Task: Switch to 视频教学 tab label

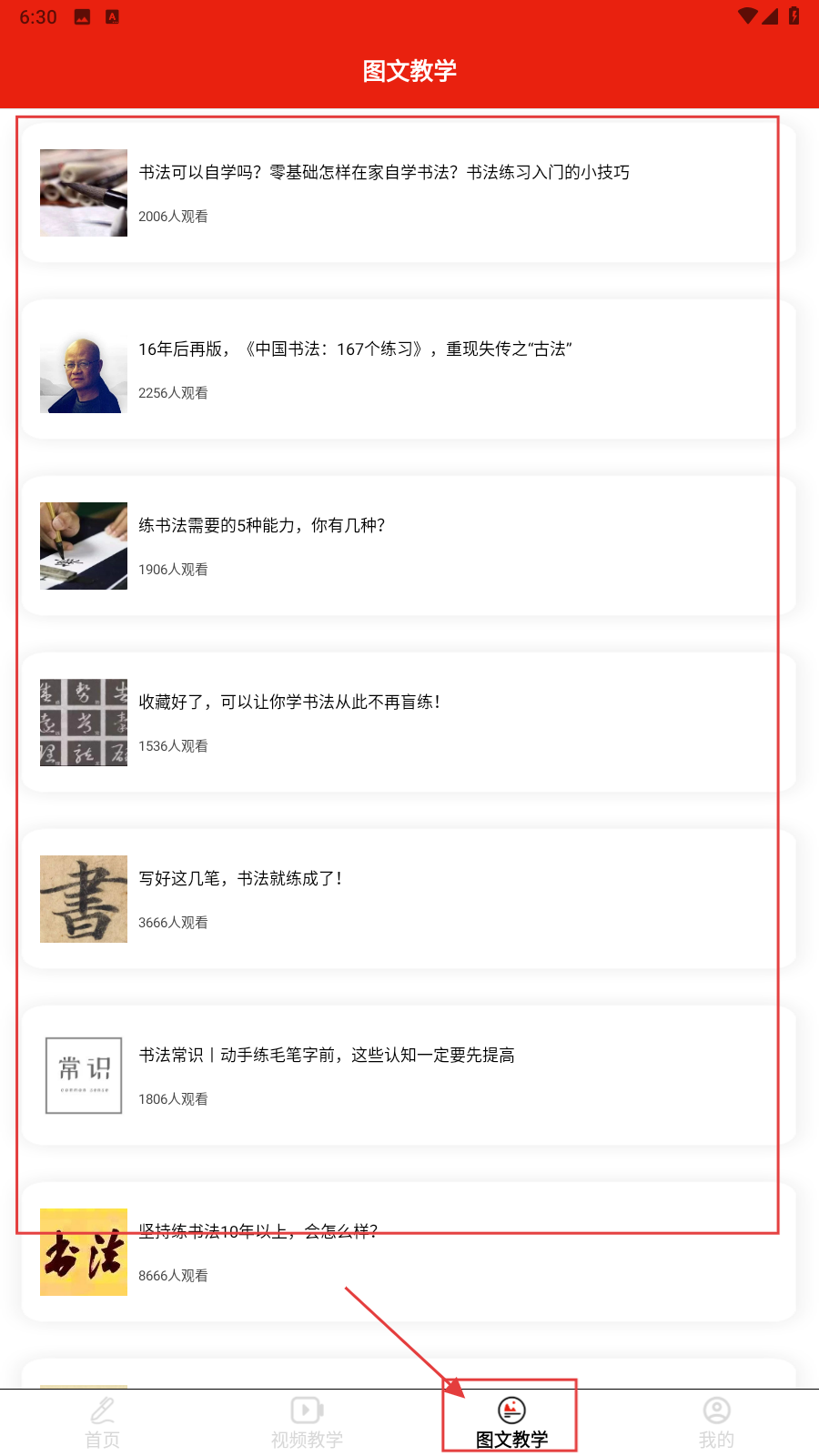Action: coord(307,1440)
